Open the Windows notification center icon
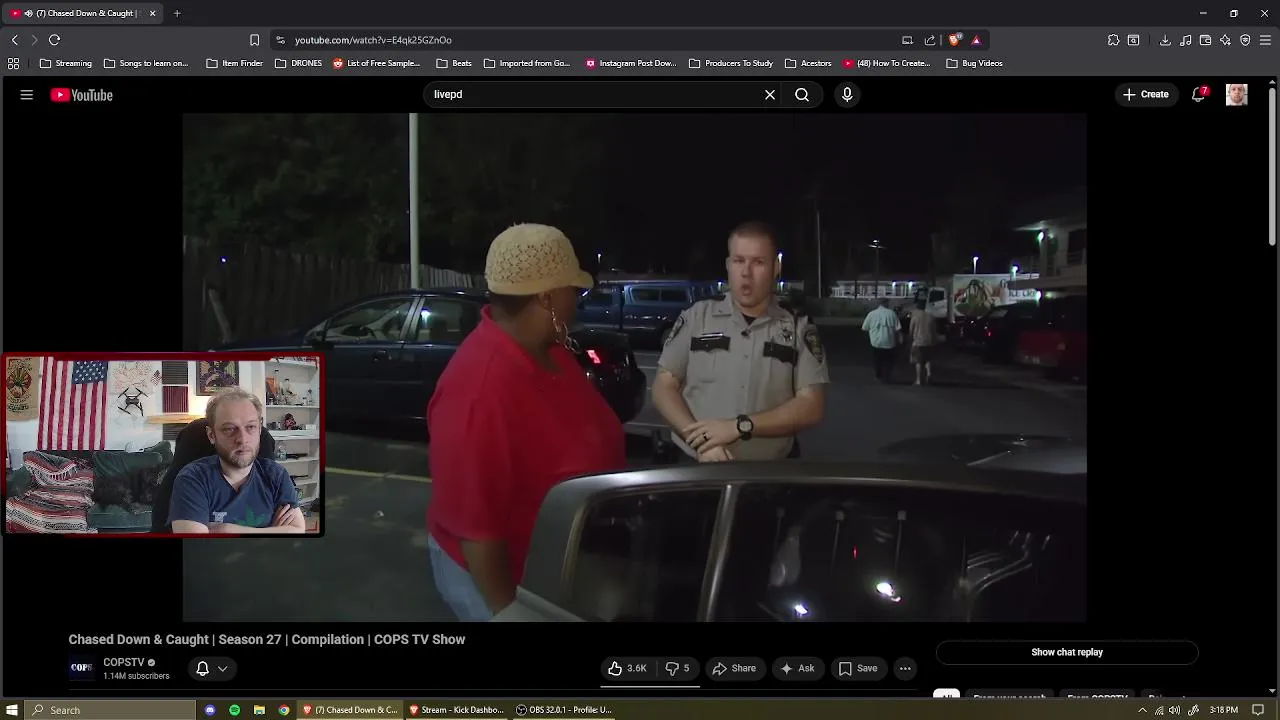The image size is (1280, 720). click(x=1258, y=710)
